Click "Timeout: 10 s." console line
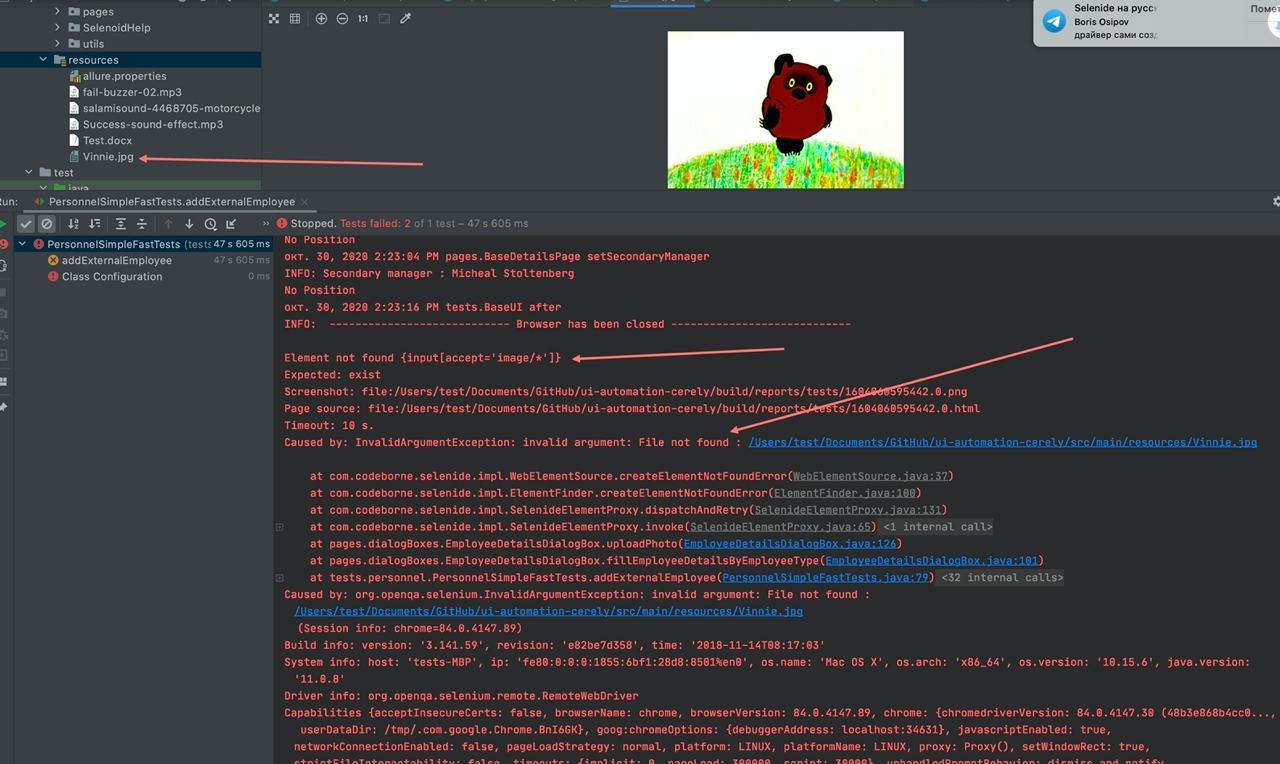The width and height of the screenshot is (1280, 764). click(329, 425)
